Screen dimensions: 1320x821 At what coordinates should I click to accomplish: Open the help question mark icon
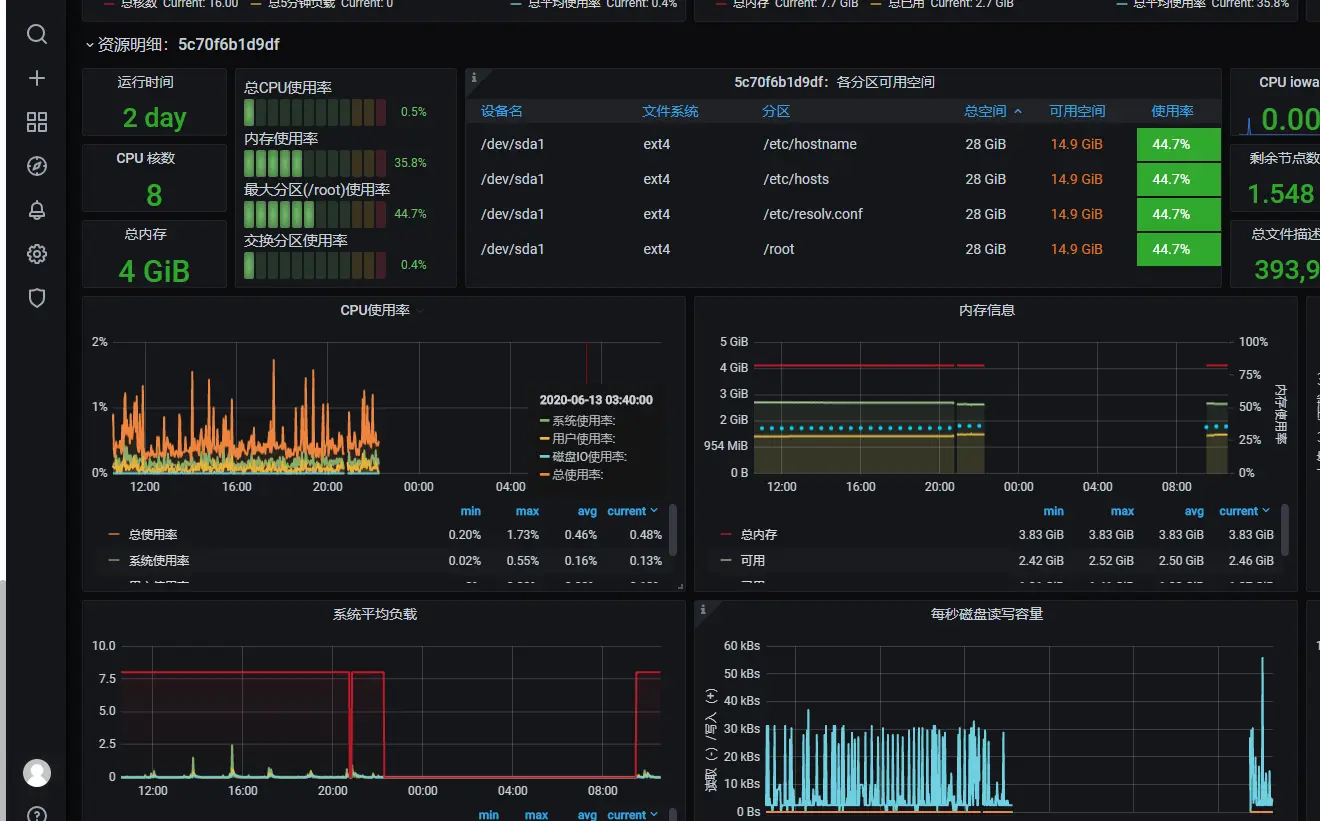tap(37, 814)
